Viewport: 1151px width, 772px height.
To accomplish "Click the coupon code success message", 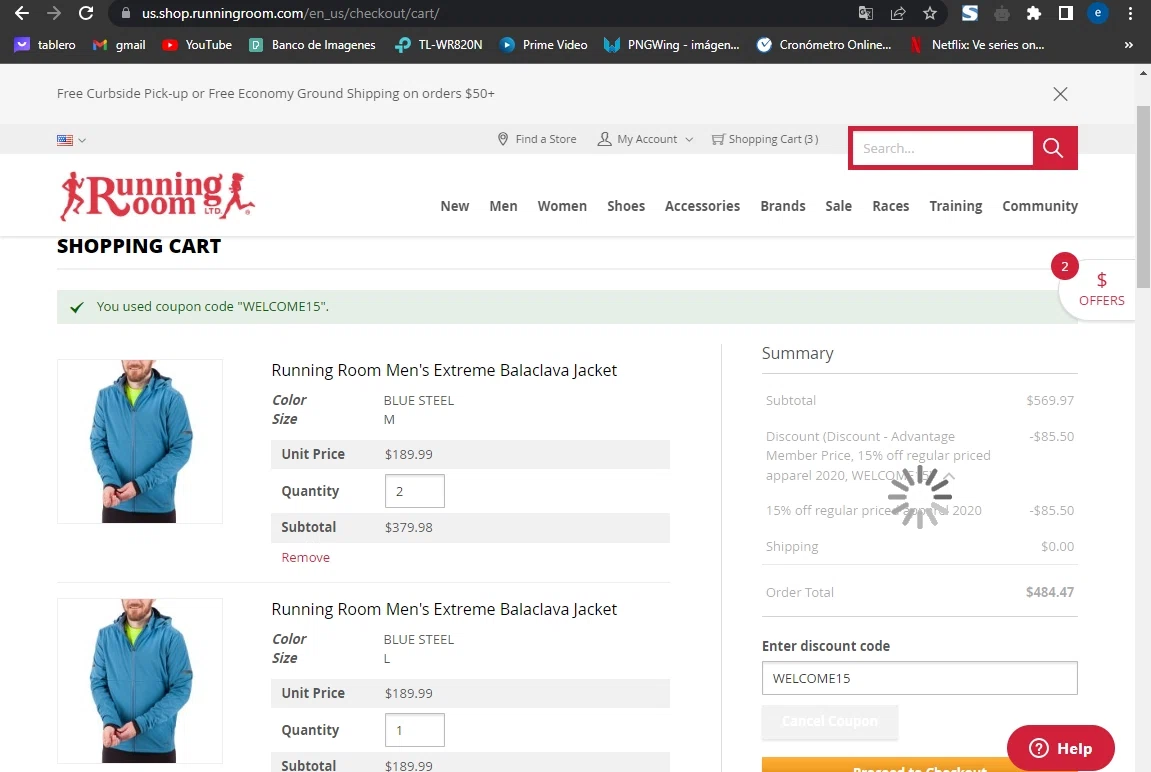I will click(212, 307).
